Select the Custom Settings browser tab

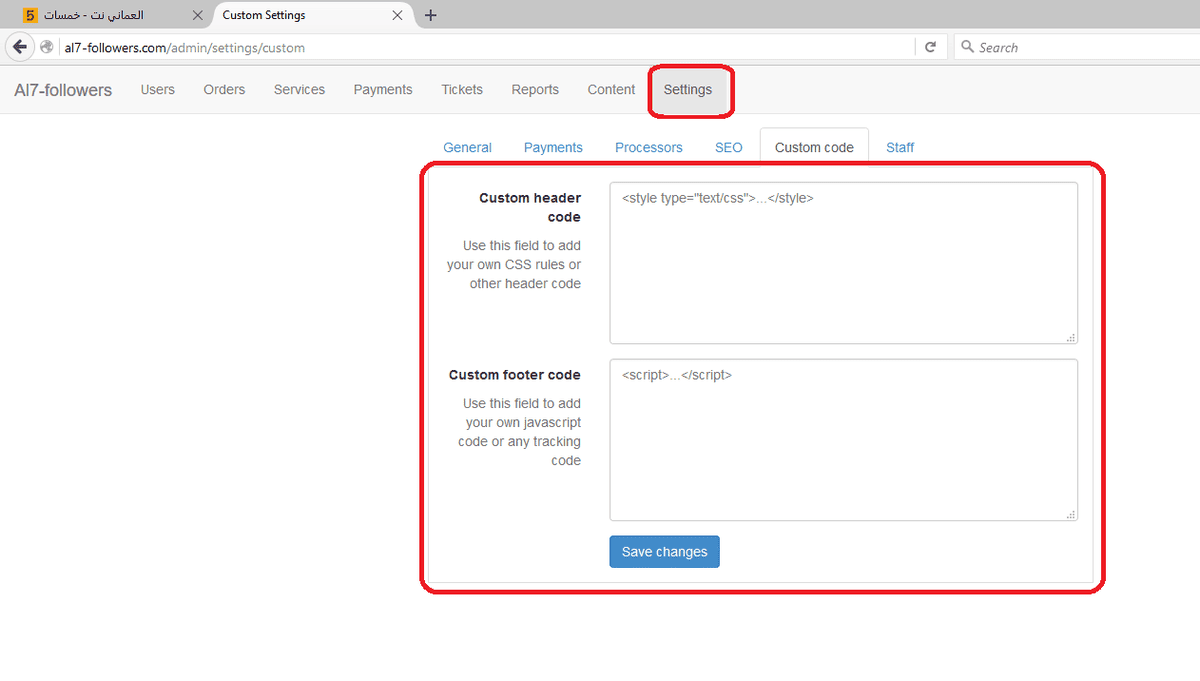(x=313, y=15)
